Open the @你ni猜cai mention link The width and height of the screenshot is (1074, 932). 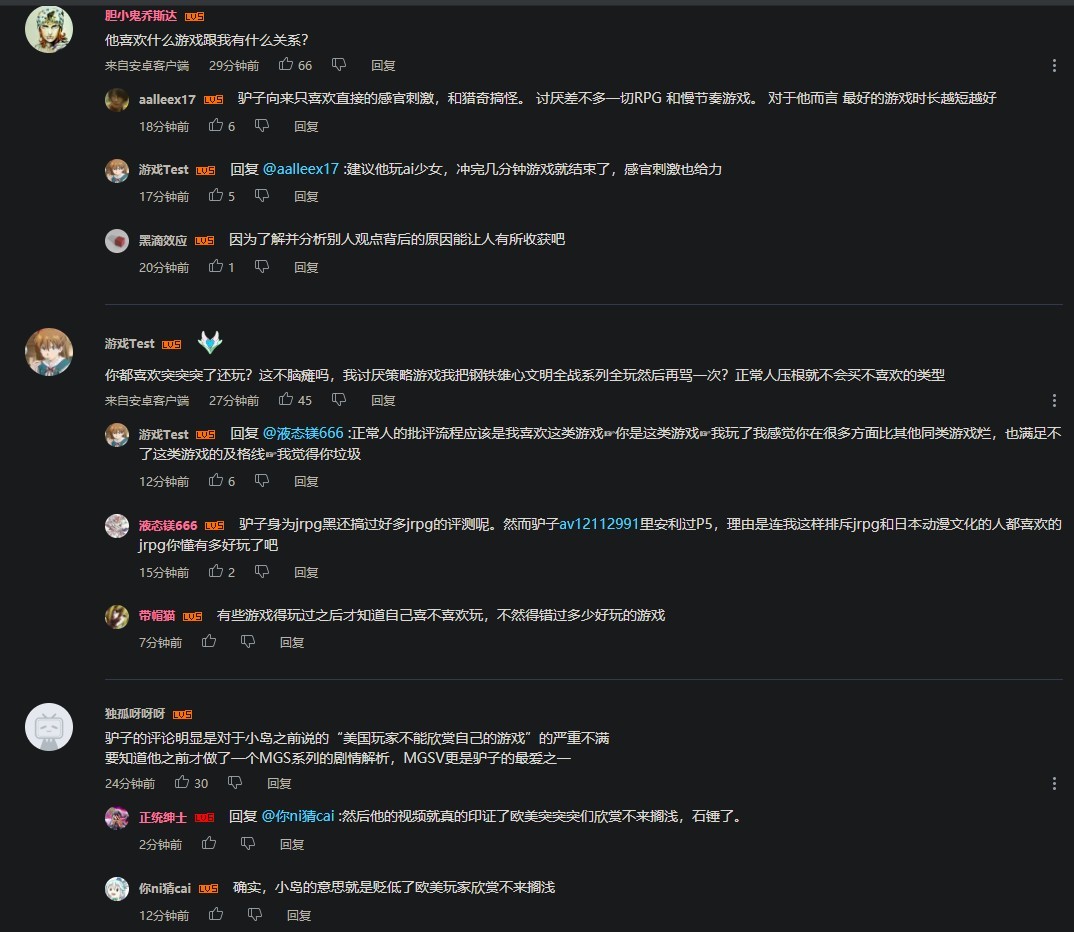(298, 816)
